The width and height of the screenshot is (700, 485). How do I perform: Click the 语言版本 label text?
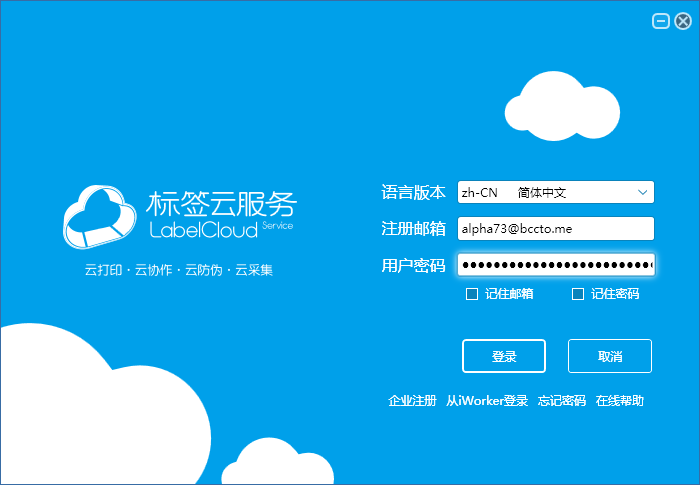[x=413, y=192]
